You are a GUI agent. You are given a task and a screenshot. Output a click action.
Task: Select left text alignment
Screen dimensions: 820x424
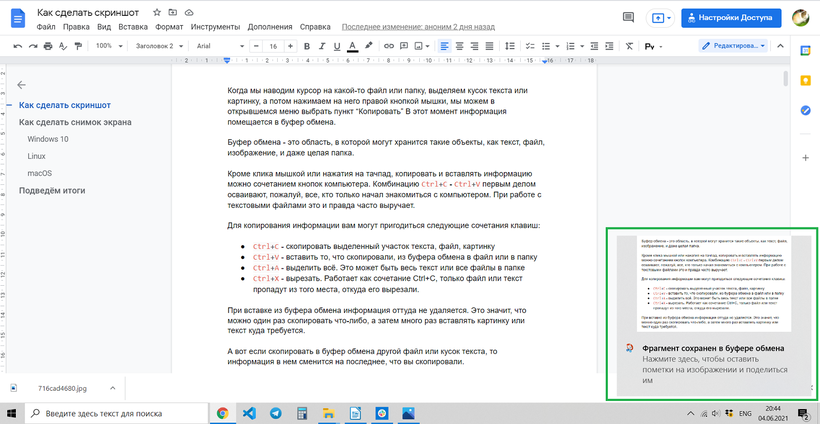[x=443, y=46]
